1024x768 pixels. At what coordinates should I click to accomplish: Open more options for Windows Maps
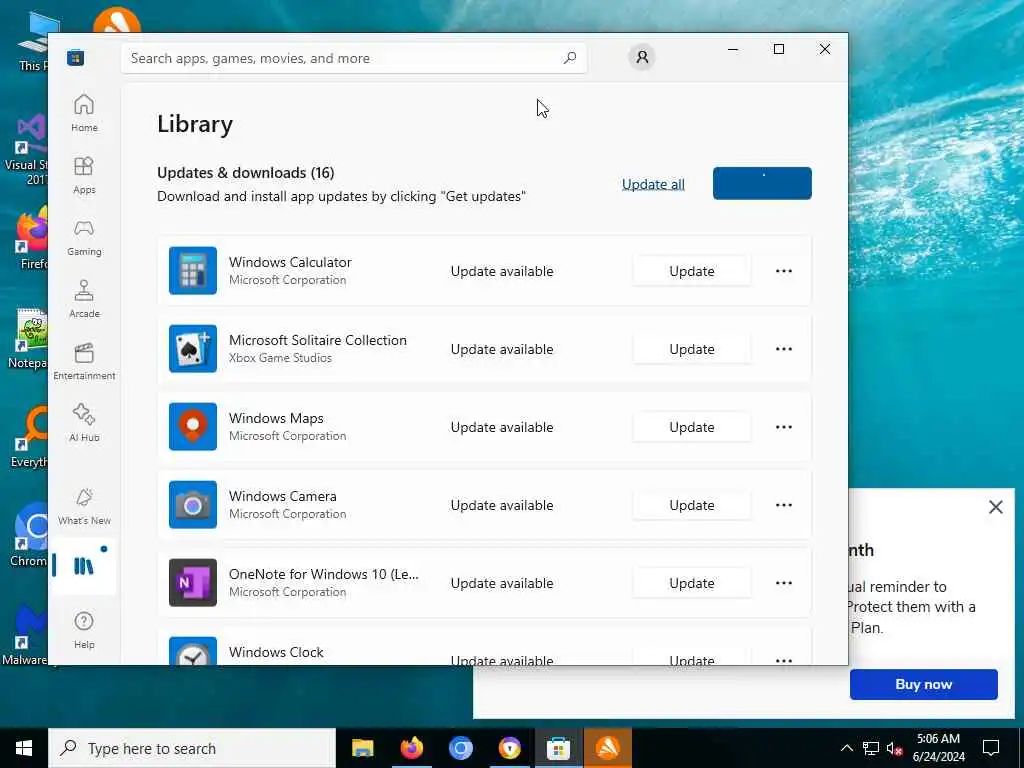click(784, 427)
